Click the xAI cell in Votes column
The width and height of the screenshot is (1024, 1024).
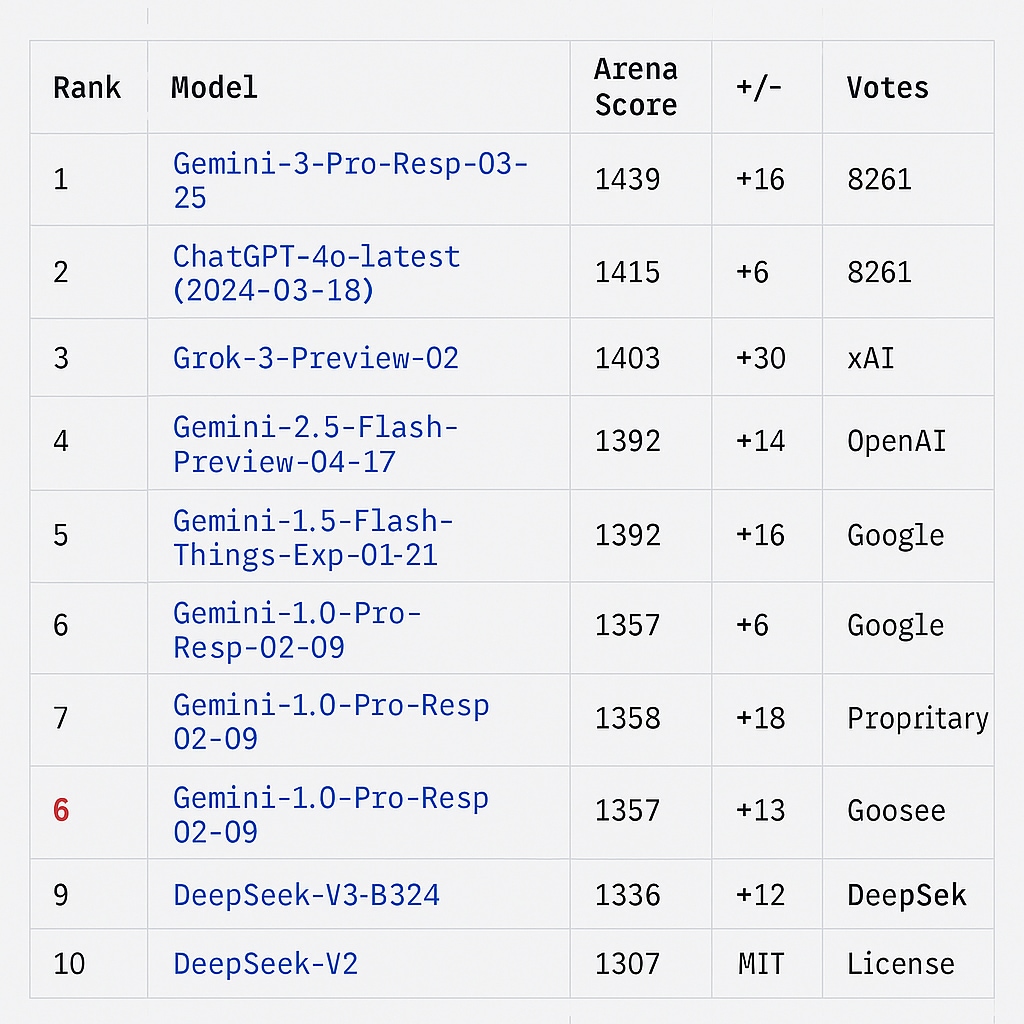pos(870,358)
